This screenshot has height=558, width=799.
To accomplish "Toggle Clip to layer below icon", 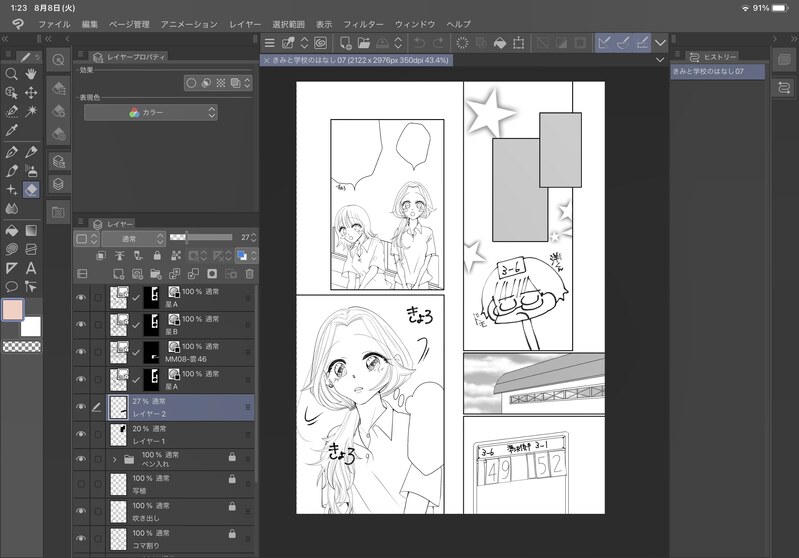I will pos(101,255).
